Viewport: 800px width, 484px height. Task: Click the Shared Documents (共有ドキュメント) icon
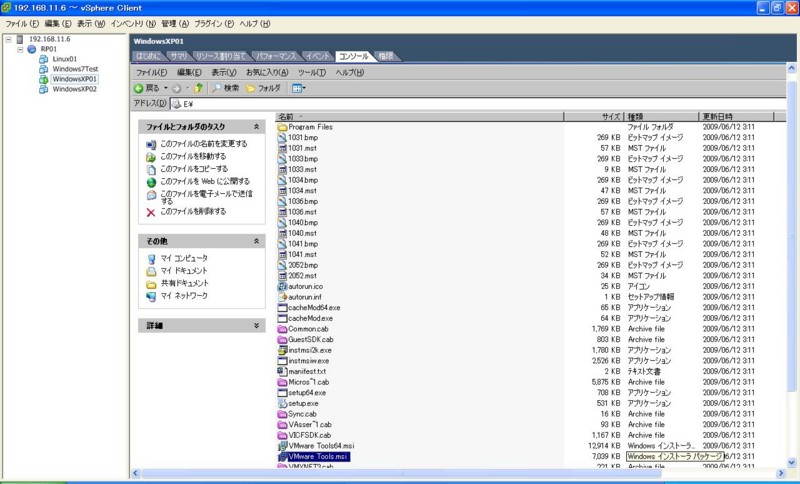click(151, 284)
